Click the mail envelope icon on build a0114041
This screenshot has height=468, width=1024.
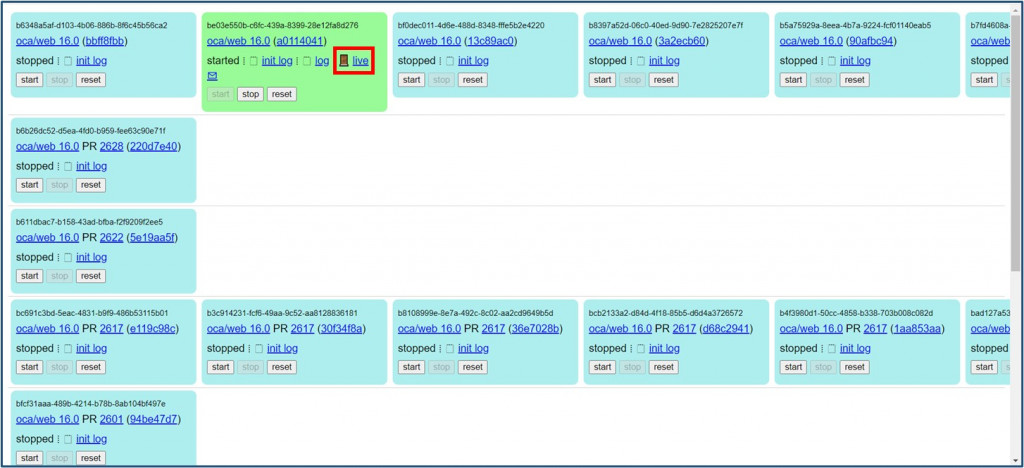coord(212,76)
